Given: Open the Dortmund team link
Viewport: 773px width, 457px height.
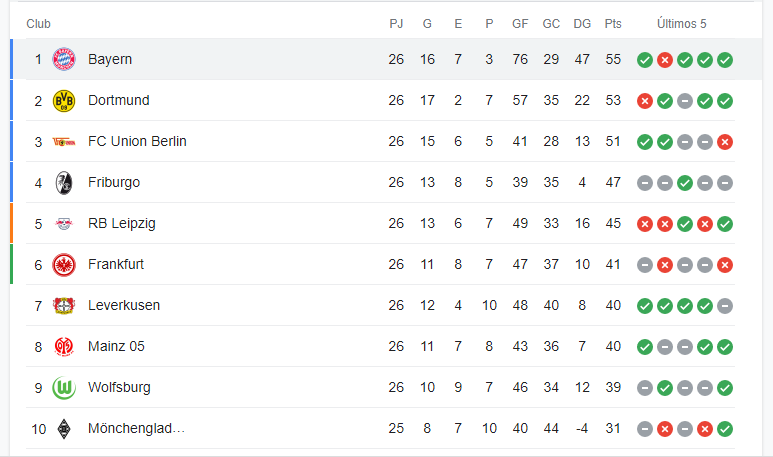Looking at the screenshot, I should [119, 100].
